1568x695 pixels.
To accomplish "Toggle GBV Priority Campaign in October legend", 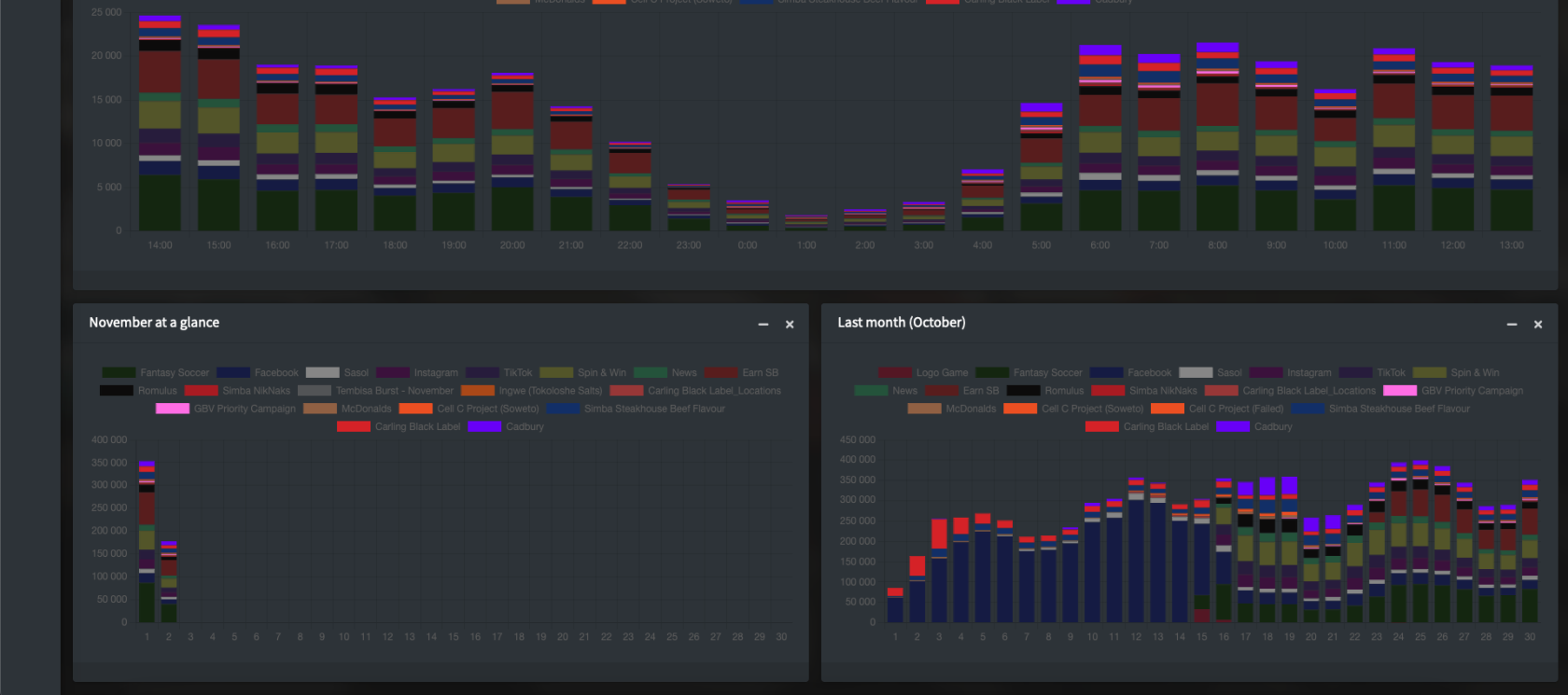I will pos(1453,391).
